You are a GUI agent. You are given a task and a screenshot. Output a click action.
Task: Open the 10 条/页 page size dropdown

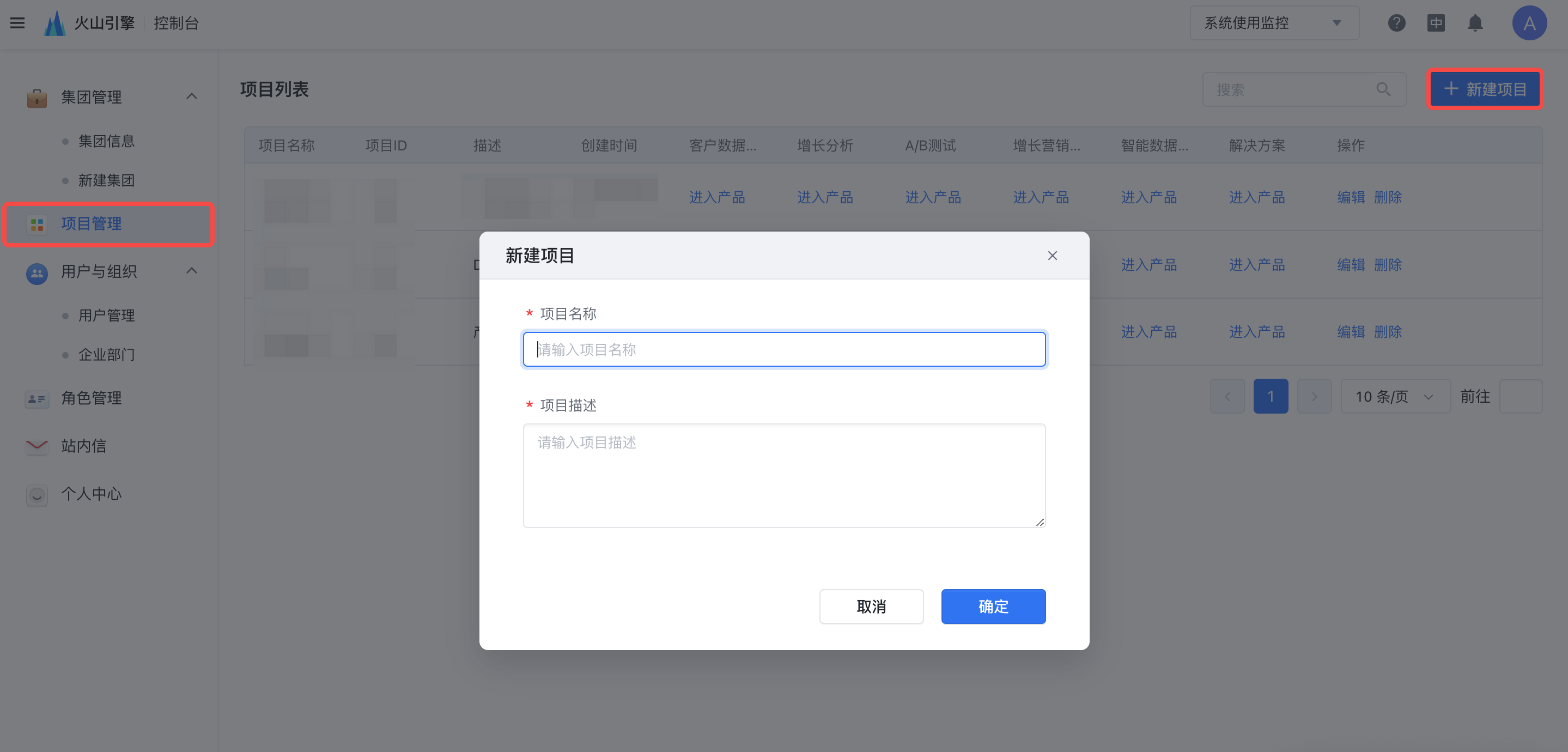1395,396
